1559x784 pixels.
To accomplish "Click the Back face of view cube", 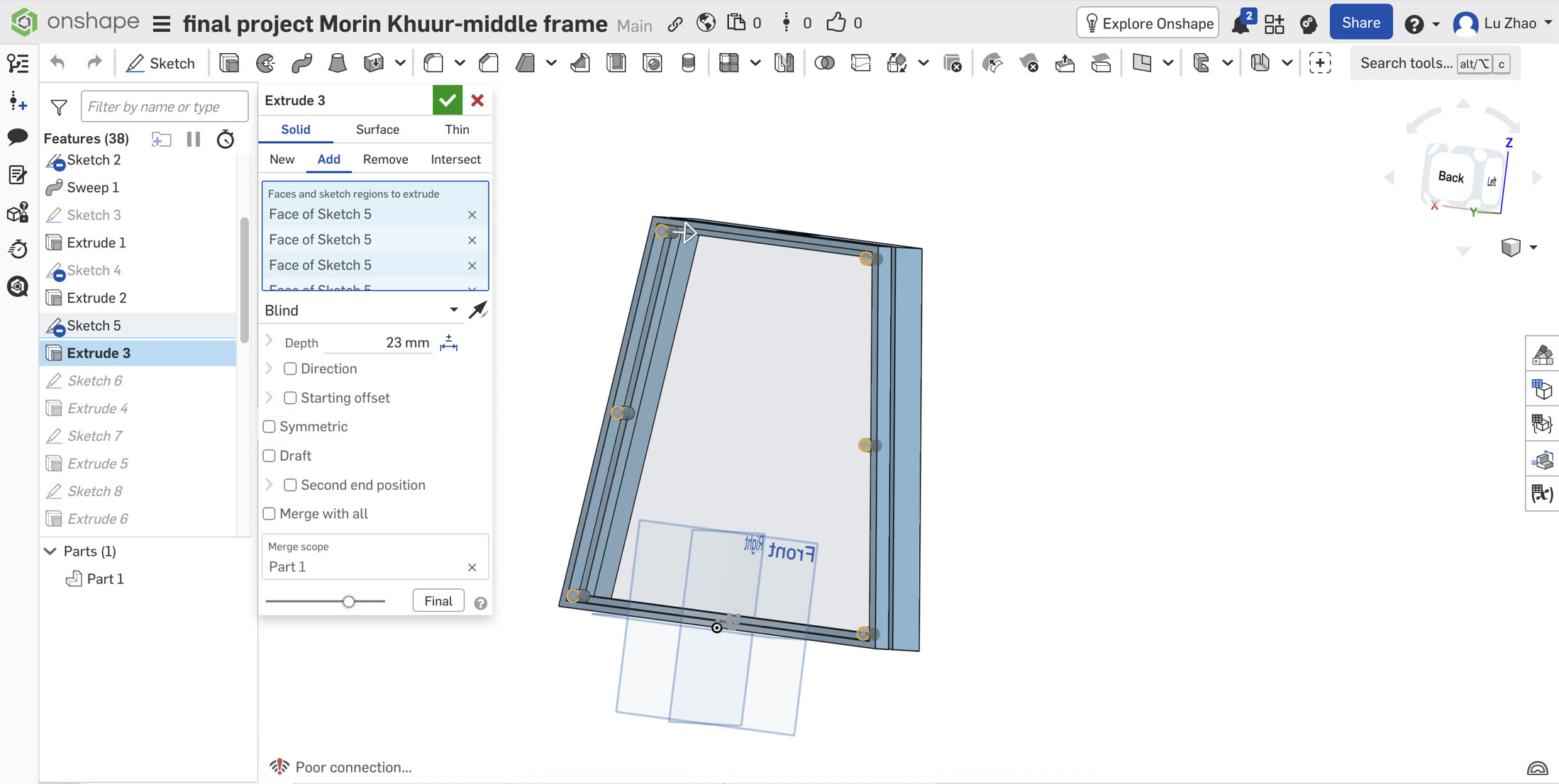I will tap(1450, 177).
